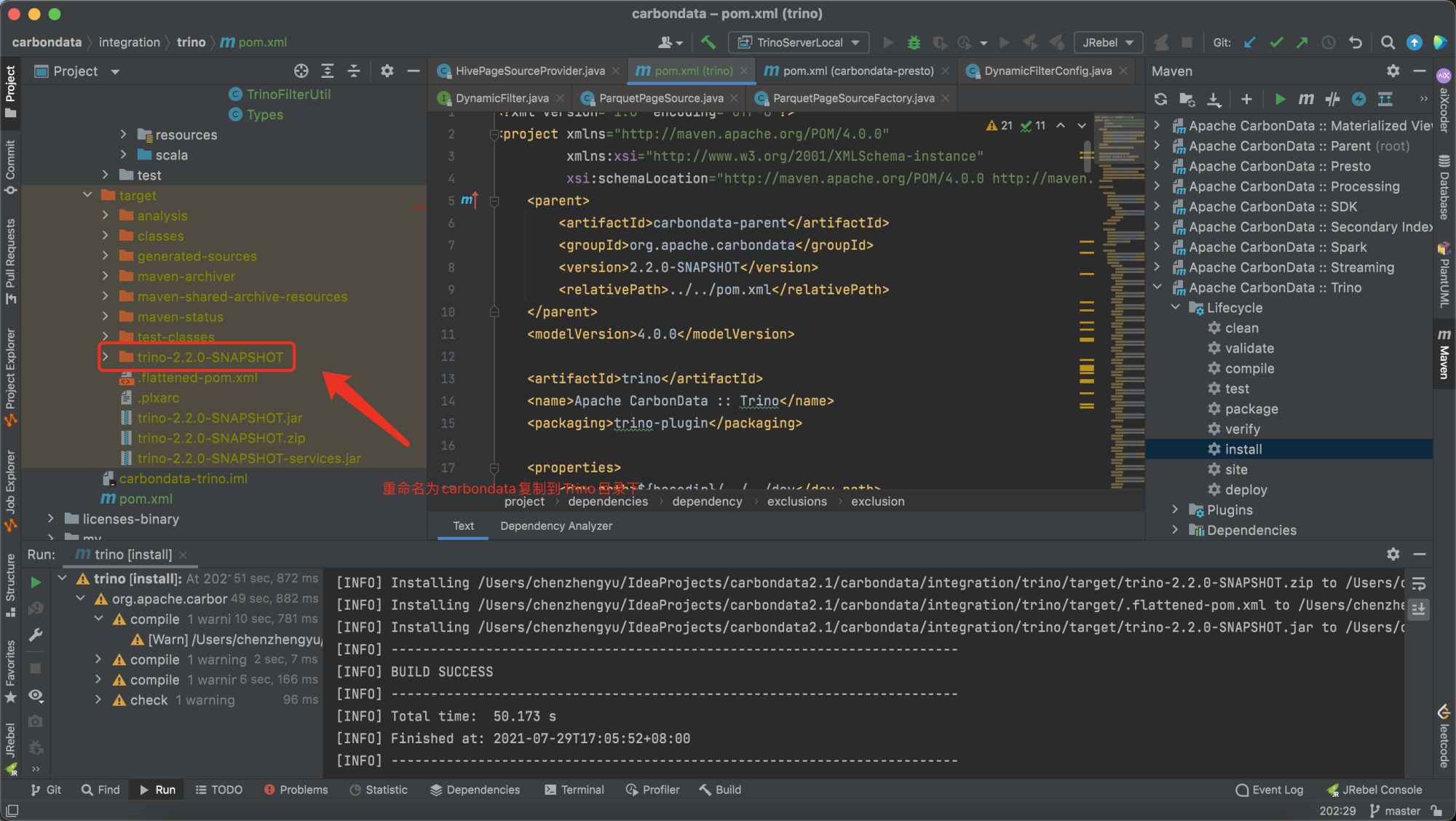
Task: Open PlantUML side tool window
Action: [x=1444, y=275]
